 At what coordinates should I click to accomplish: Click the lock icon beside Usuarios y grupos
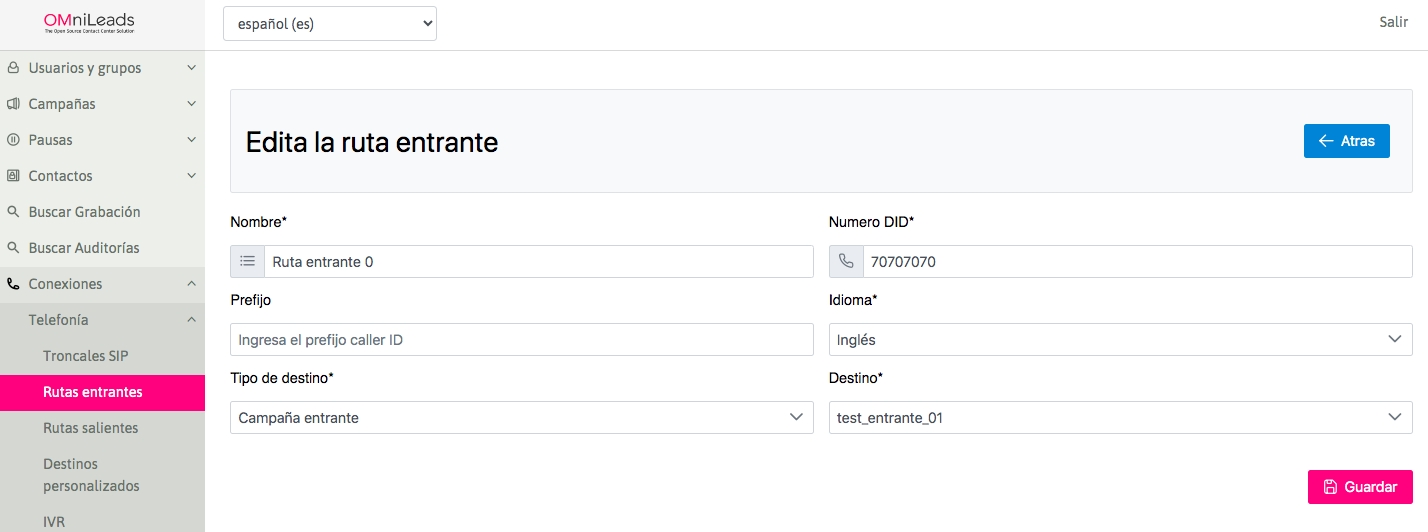tap(13, 68)
